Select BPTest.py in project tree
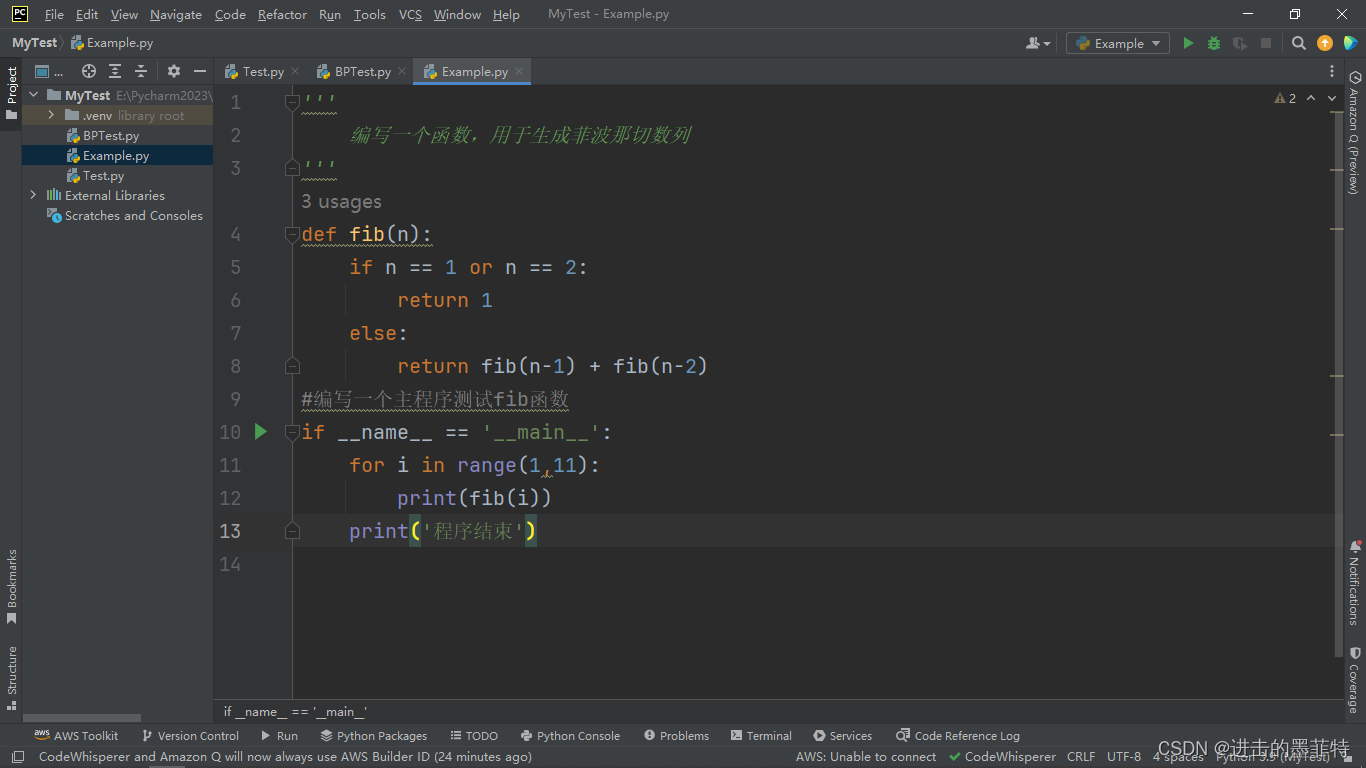This screenshot has height=768, width=1366. click(x=111, y=135)
